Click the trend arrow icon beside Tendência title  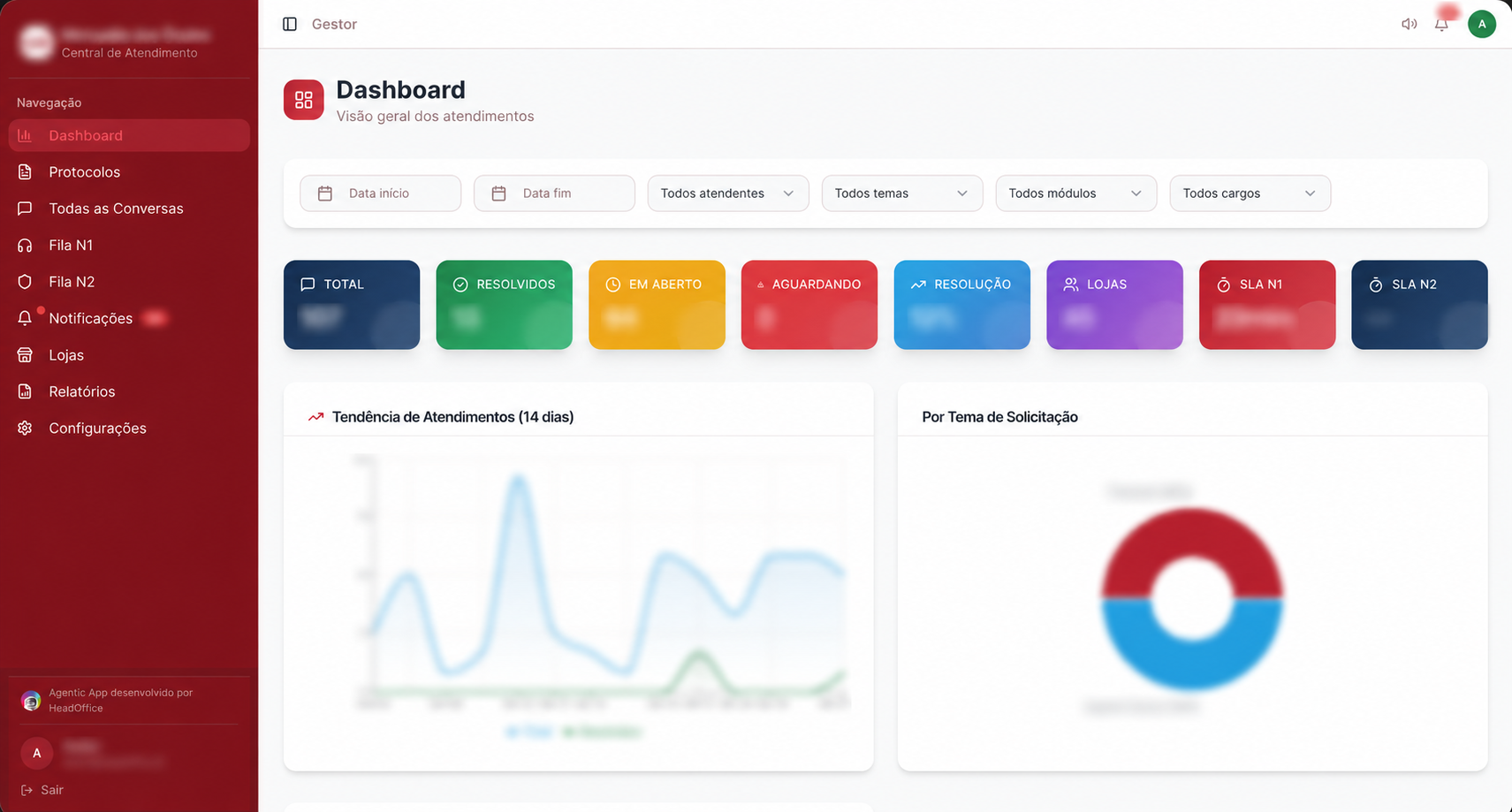315,417
